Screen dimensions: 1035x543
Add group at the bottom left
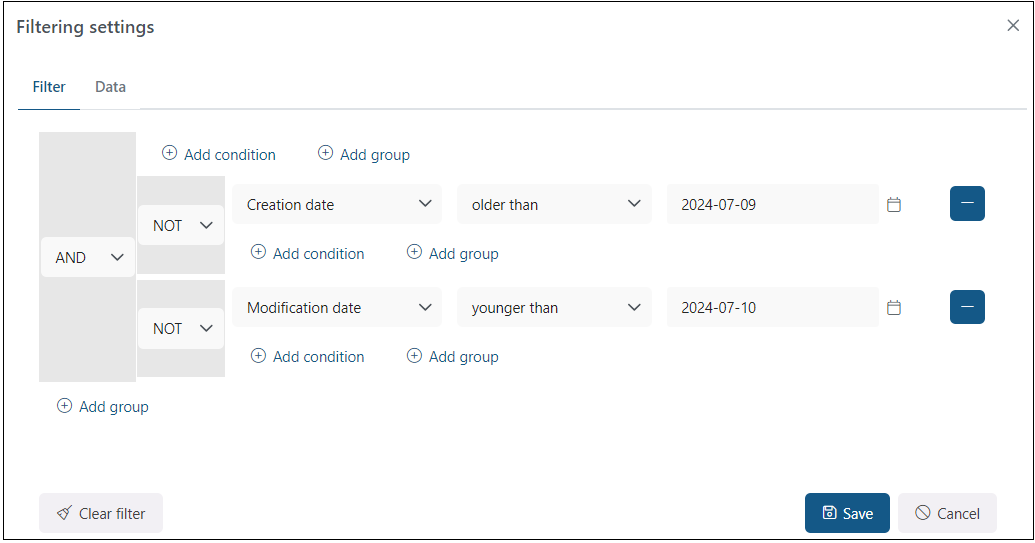coord(103,406)
